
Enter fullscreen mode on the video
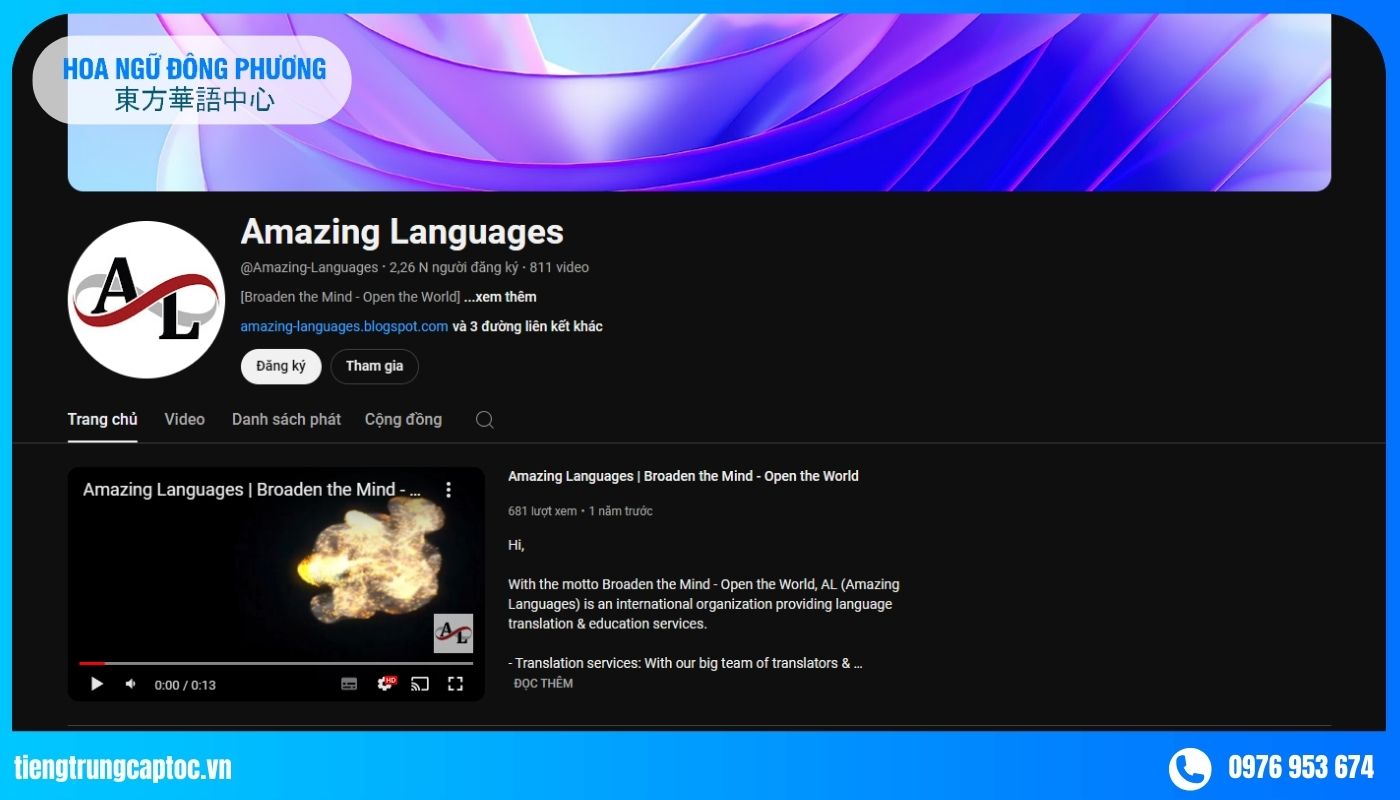tap(455, 684)
